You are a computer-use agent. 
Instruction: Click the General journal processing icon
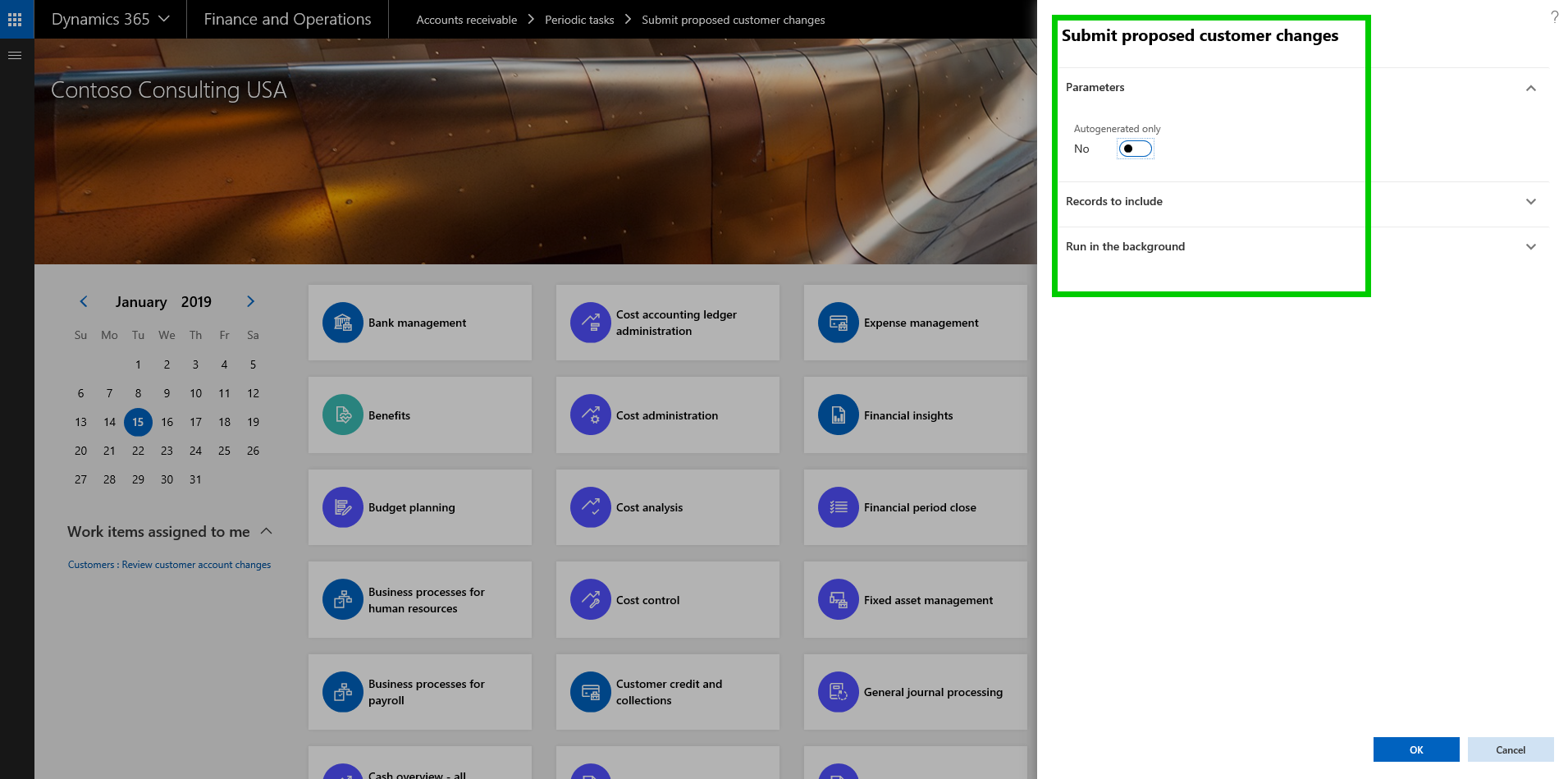838,692
